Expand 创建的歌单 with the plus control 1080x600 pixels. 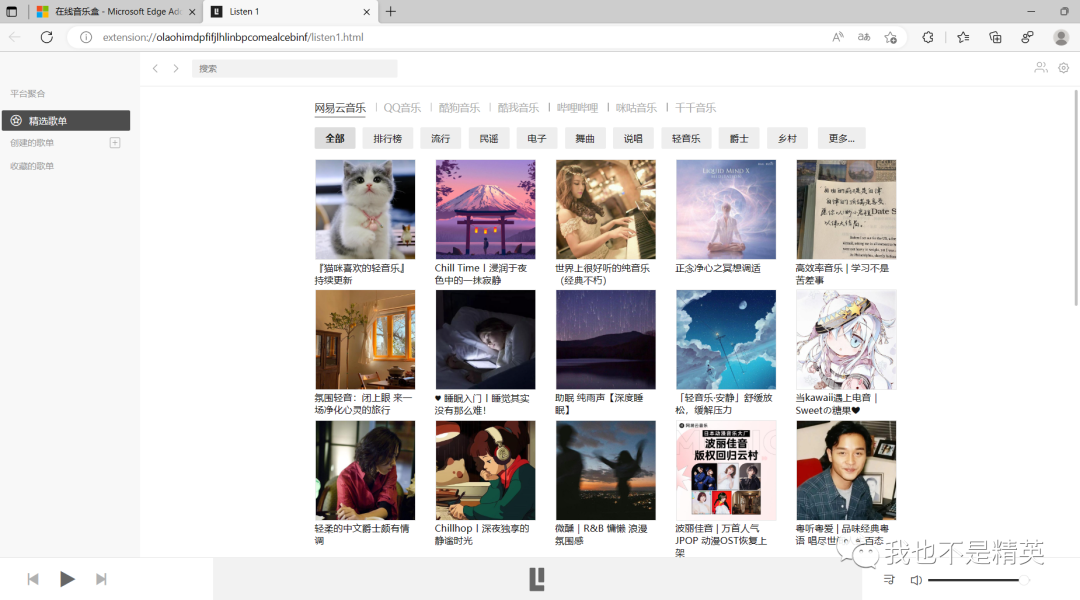(x=114, y=142)
